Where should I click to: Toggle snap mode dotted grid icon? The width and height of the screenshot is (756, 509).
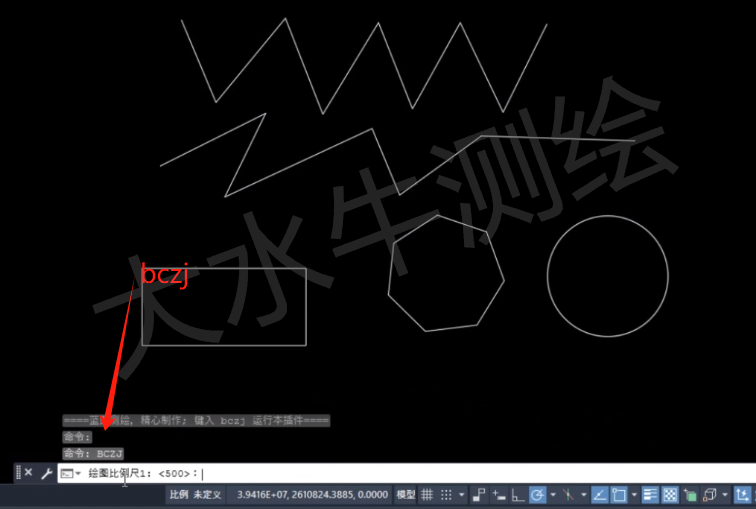447,494
